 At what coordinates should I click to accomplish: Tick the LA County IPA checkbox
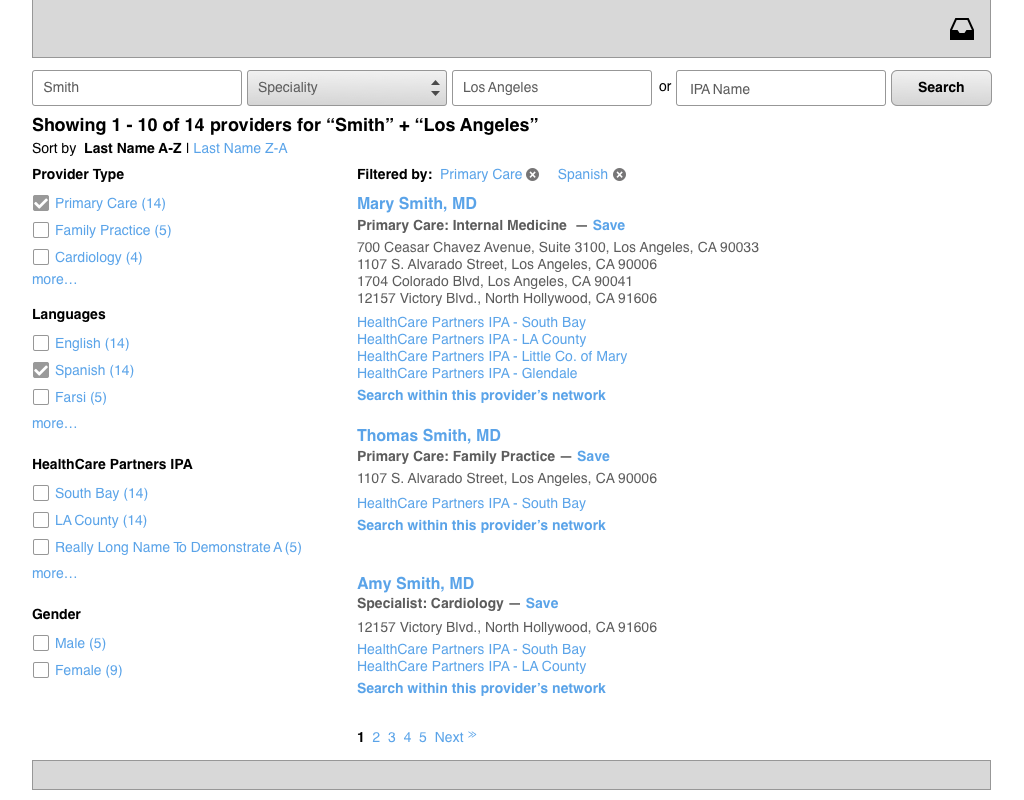coord(41,520)
